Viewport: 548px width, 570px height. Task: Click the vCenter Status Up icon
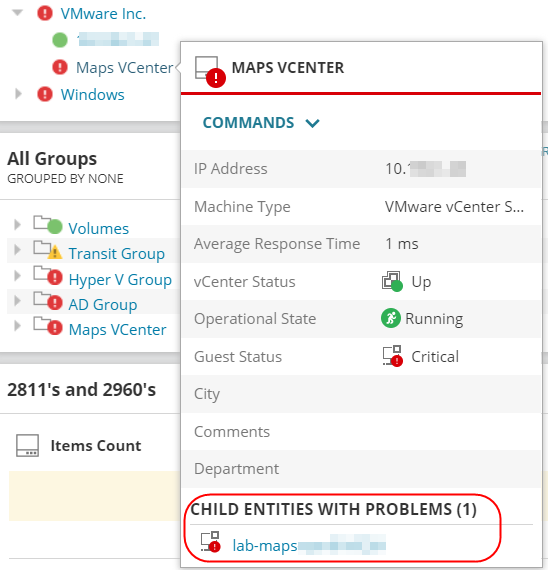click(392, 281)
